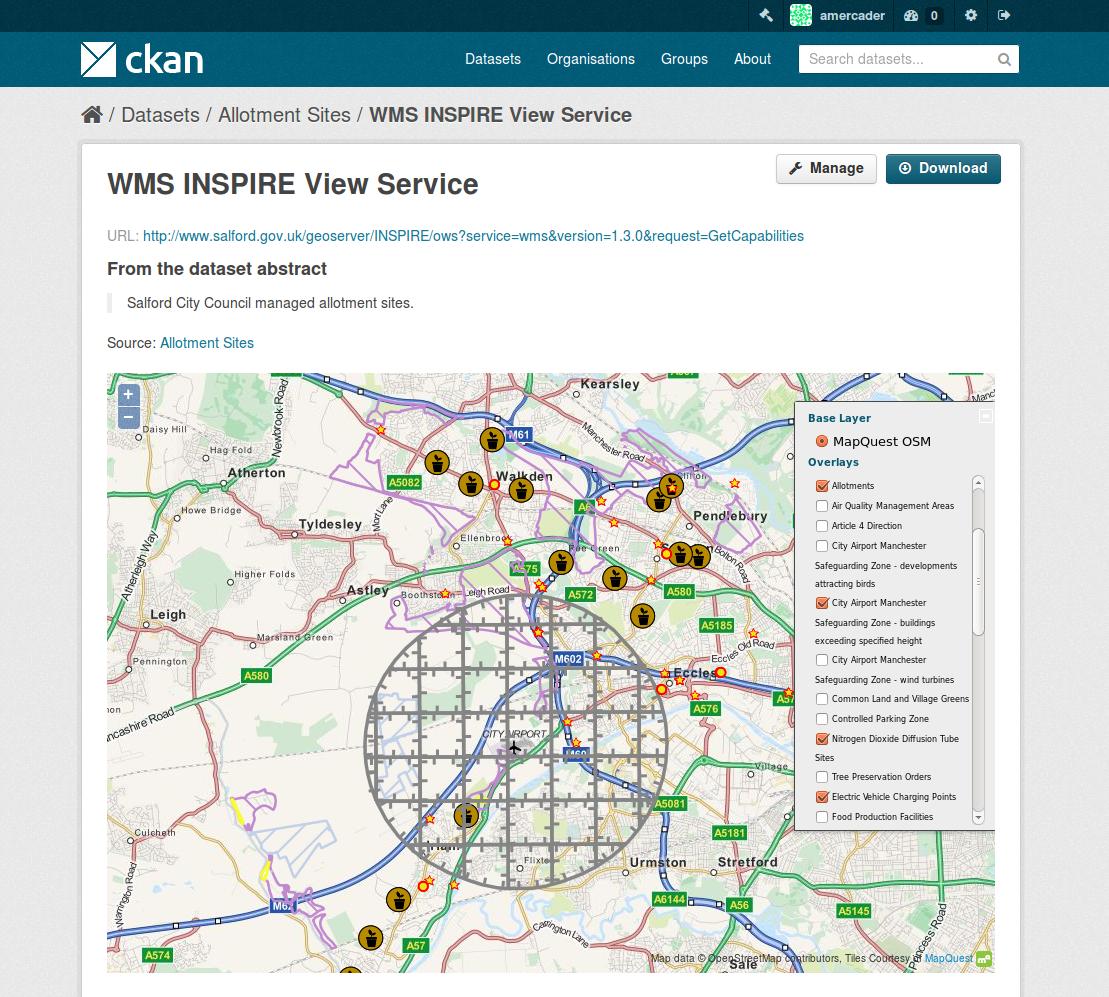Viewport: 1109px width, 997px height.
Task: Click the overlays list scroll-down arrow
Action: tap(979, 817)
